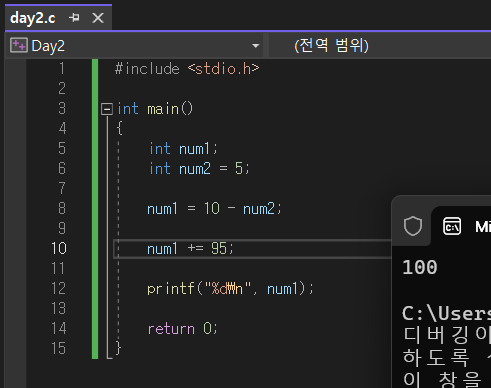
Task: Click 'num1 = 10 - num2;' statement
Action: tap(214, 209)
